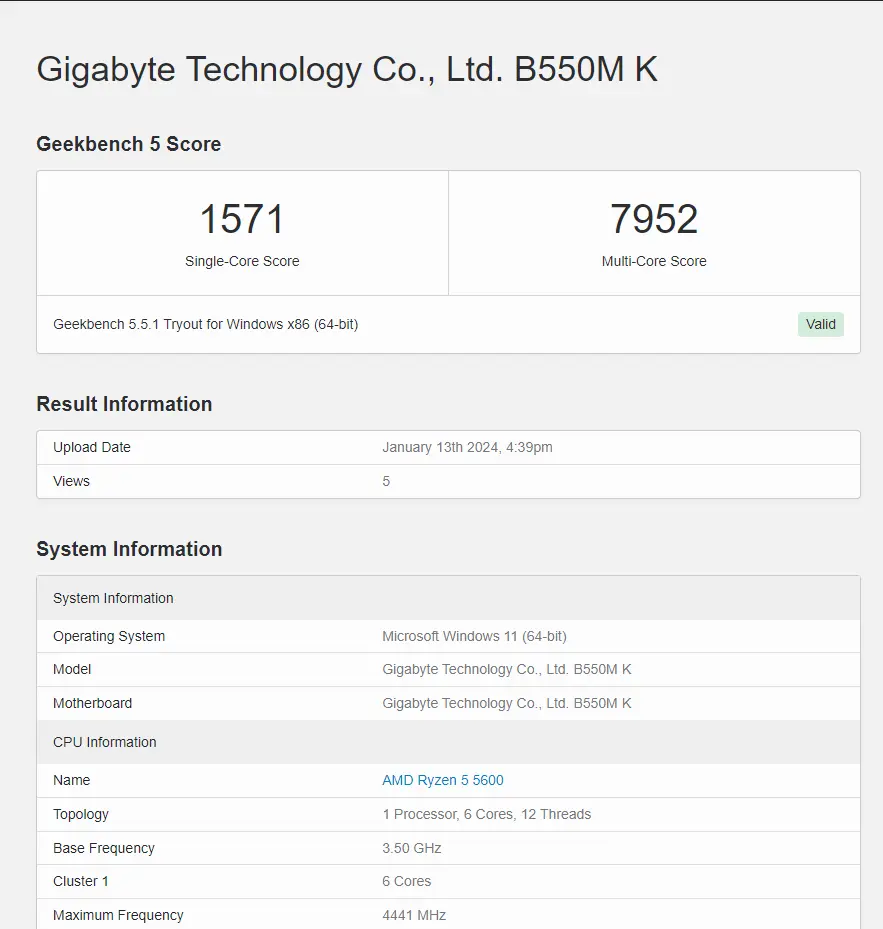Select the Model row's Gigabyte B550M K value

[507, 669]
